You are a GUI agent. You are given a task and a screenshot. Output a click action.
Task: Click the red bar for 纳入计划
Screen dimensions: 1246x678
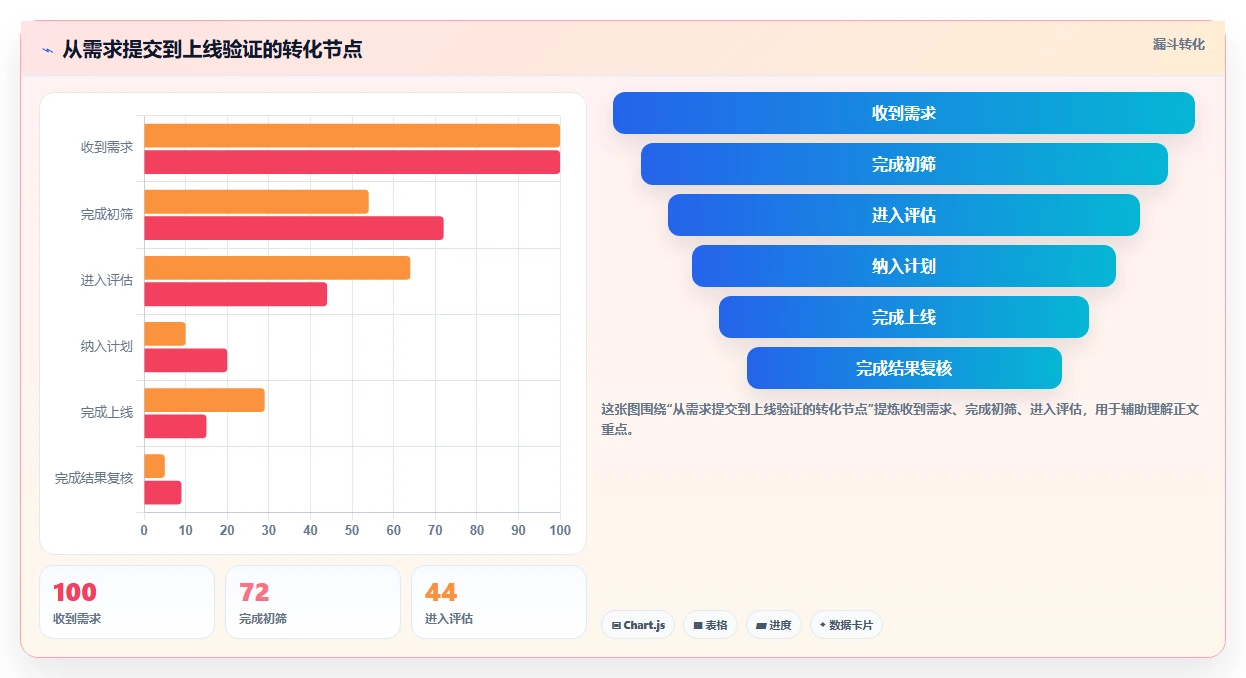(x=186, y=360)
